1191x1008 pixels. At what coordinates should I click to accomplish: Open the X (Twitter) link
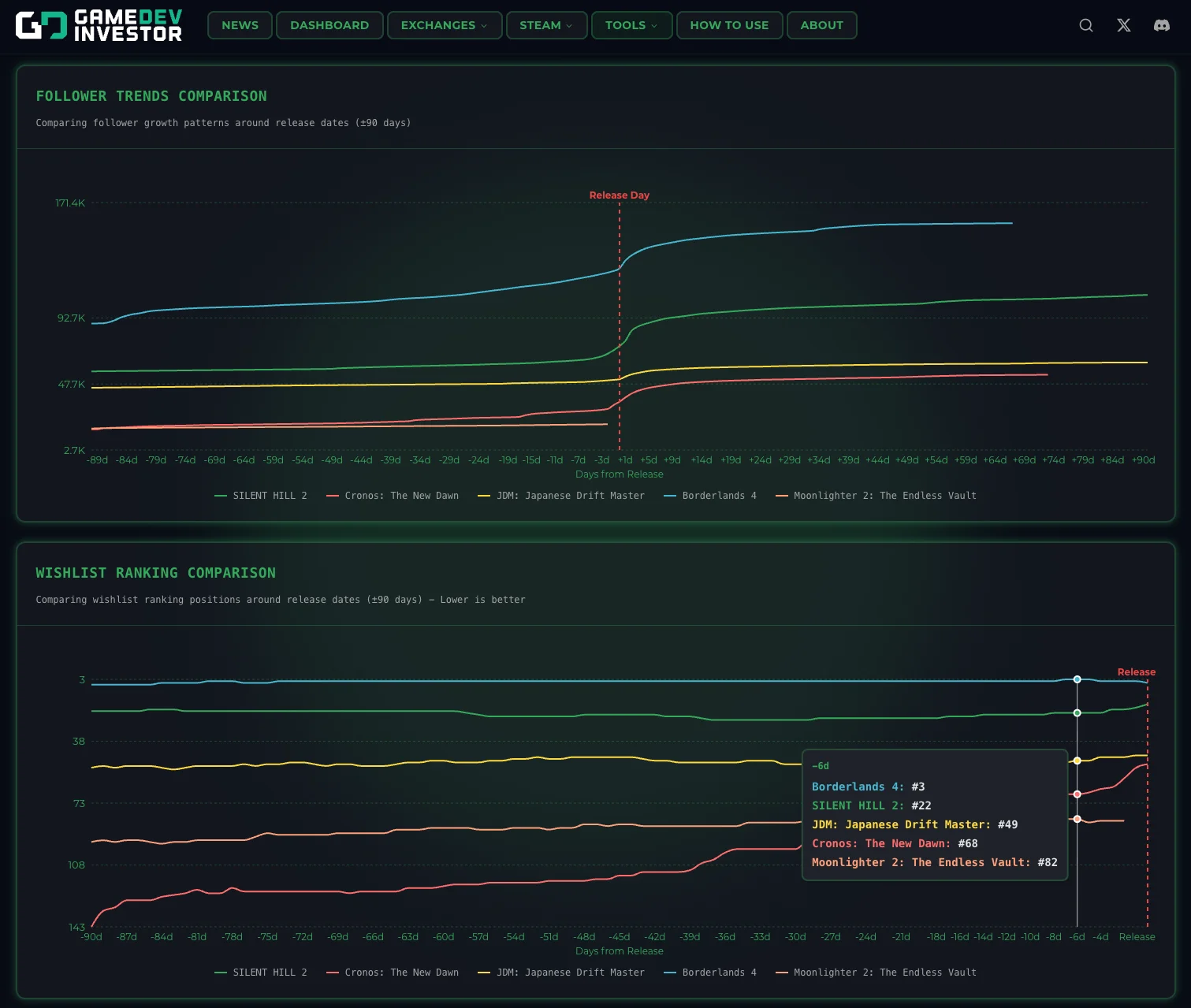coord(1123,24)
